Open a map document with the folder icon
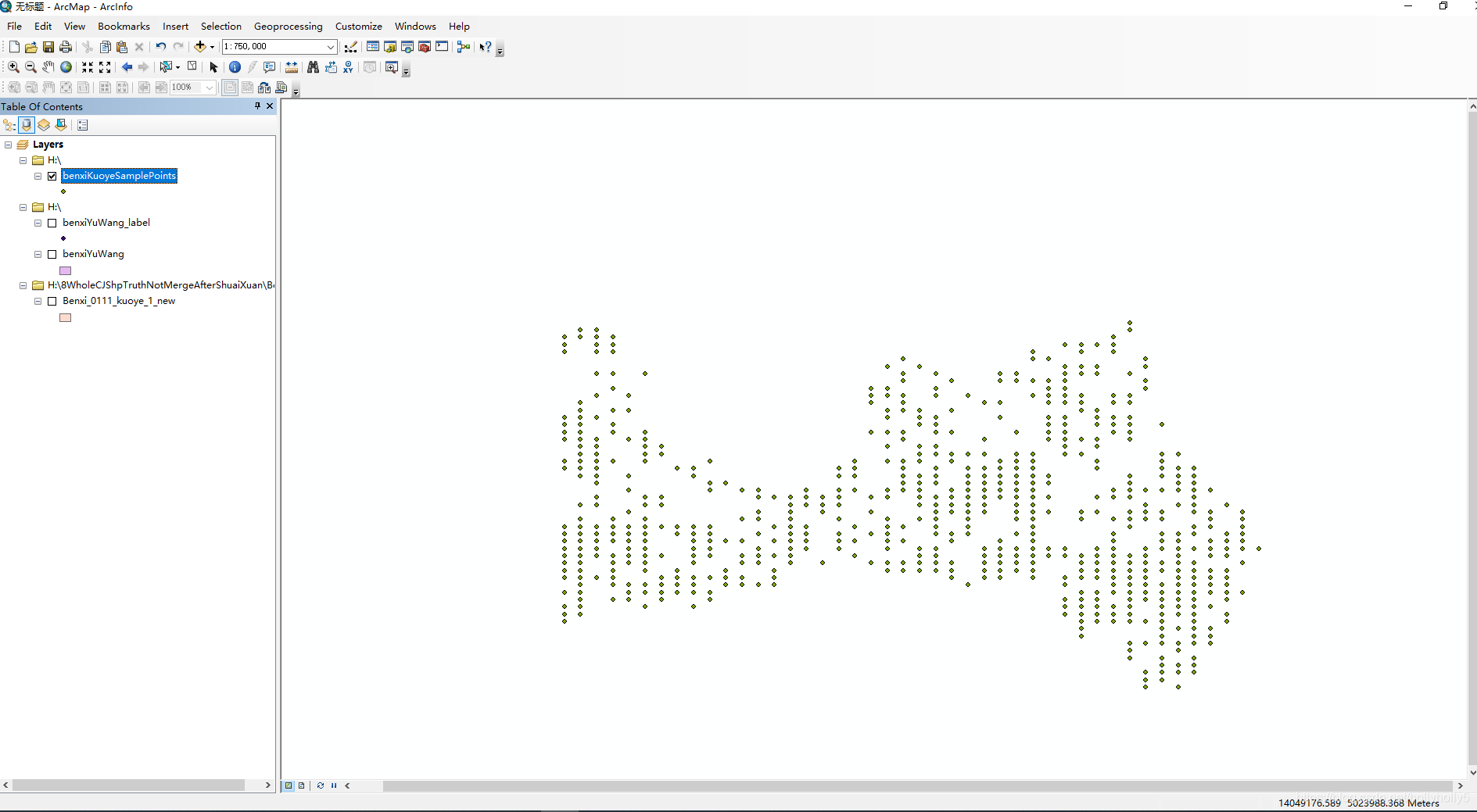1477x812 pixels. (31, 47)
